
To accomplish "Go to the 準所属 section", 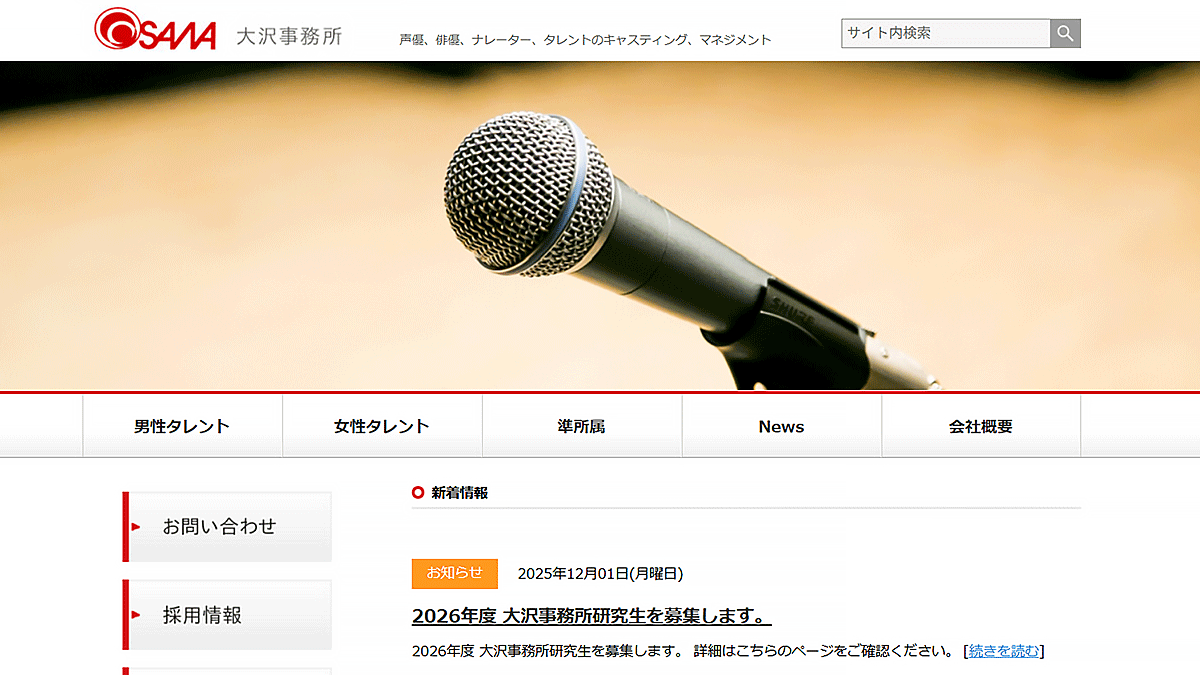I will point(582,426).
